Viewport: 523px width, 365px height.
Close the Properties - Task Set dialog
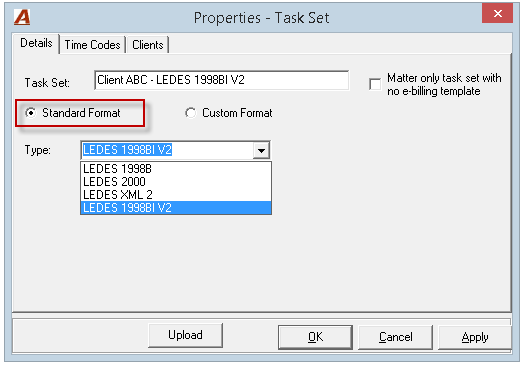(497, 13)
